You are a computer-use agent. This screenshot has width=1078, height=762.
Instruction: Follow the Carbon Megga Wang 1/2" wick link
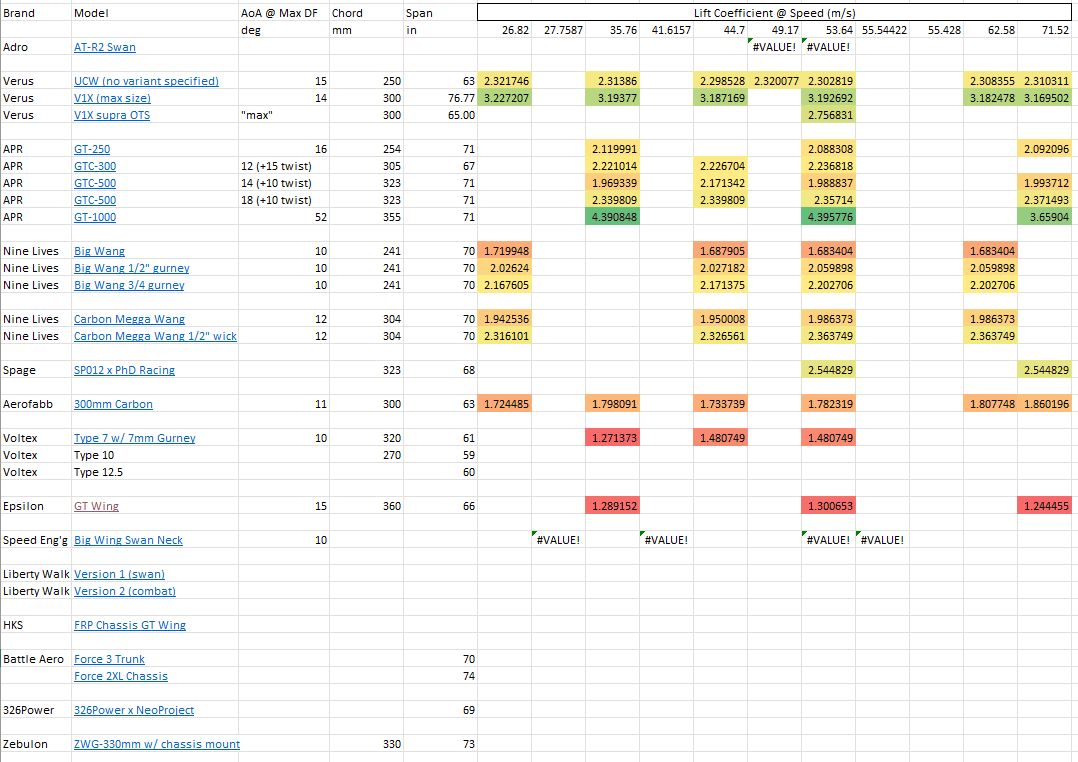[x=155, y=336]
